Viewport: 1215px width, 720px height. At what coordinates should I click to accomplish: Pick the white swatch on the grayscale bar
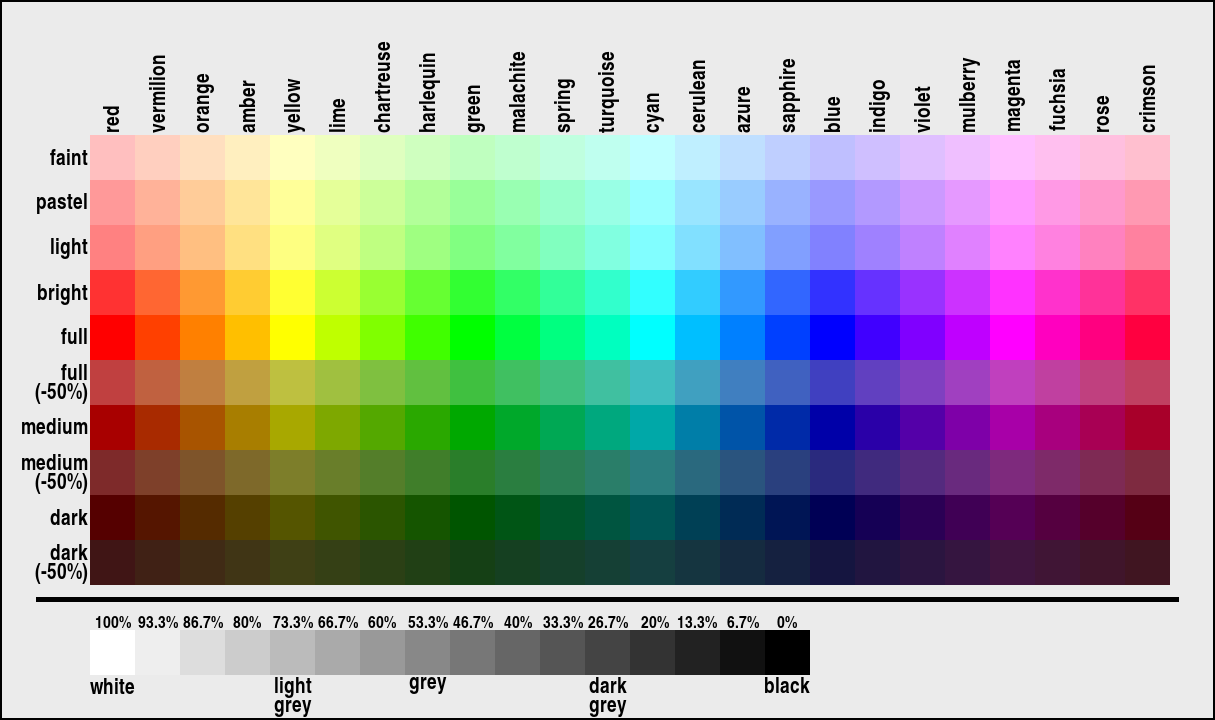click(x=113, y=650)
